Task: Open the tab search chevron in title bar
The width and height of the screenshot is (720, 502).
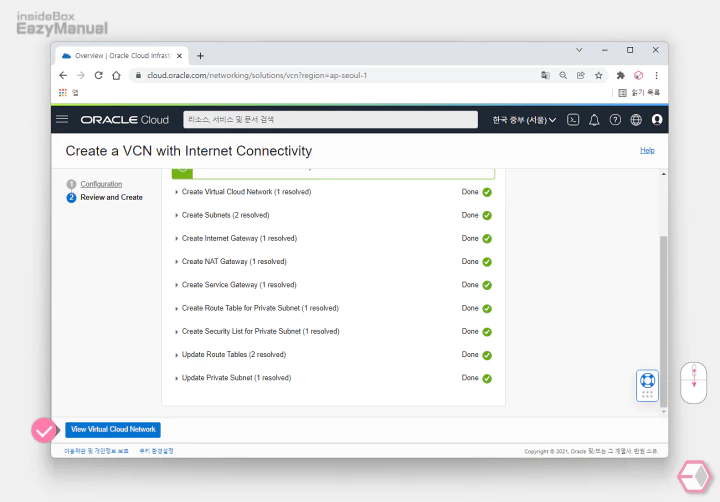Action: (579, 50)
